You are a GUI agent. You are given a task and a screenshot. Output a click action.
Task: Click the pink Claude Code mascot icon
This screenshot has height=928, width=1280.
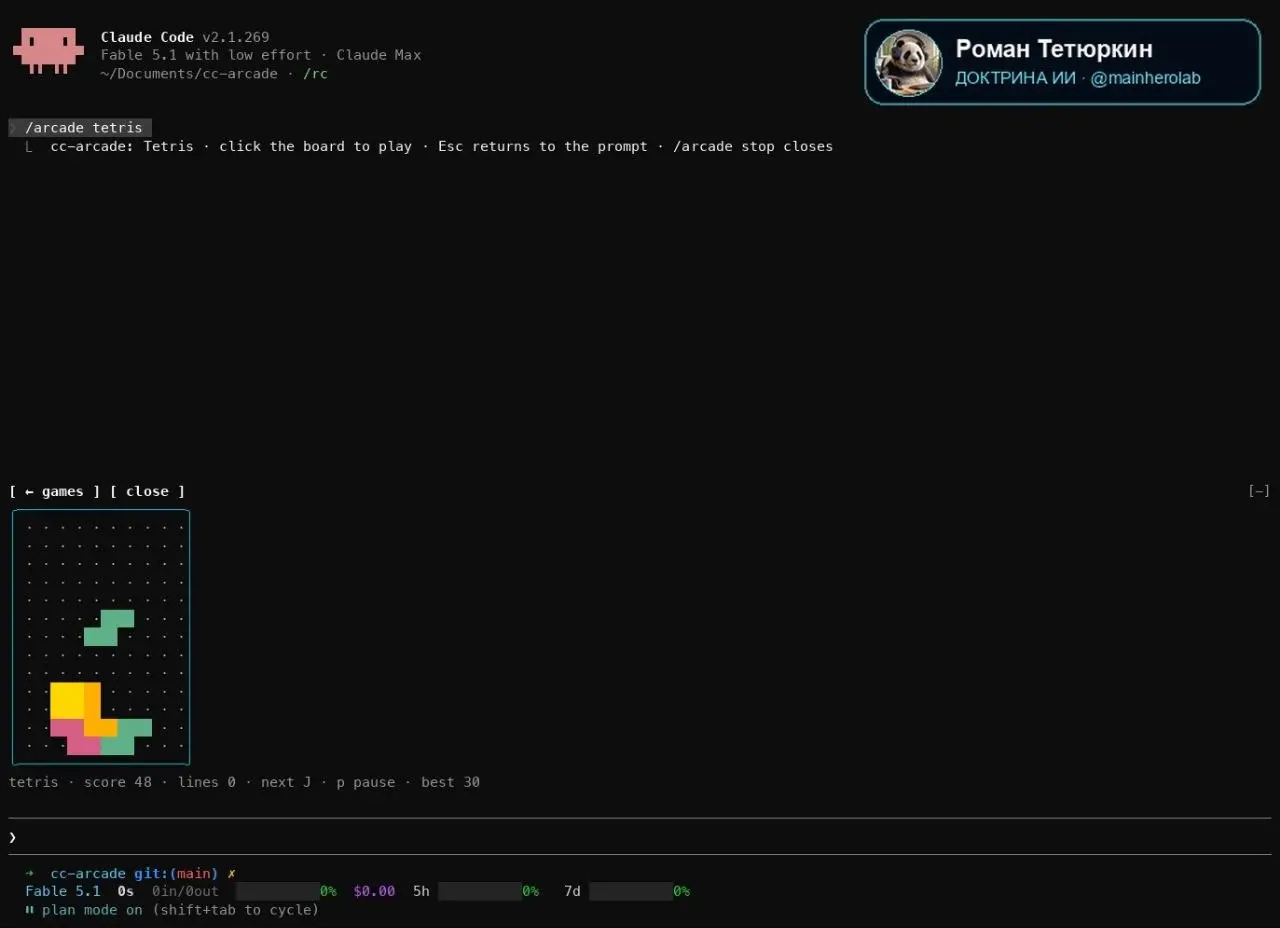[48, 50]
